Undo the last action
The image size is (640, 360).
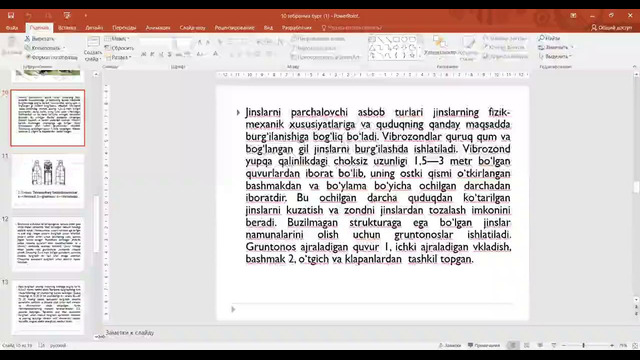29,16
